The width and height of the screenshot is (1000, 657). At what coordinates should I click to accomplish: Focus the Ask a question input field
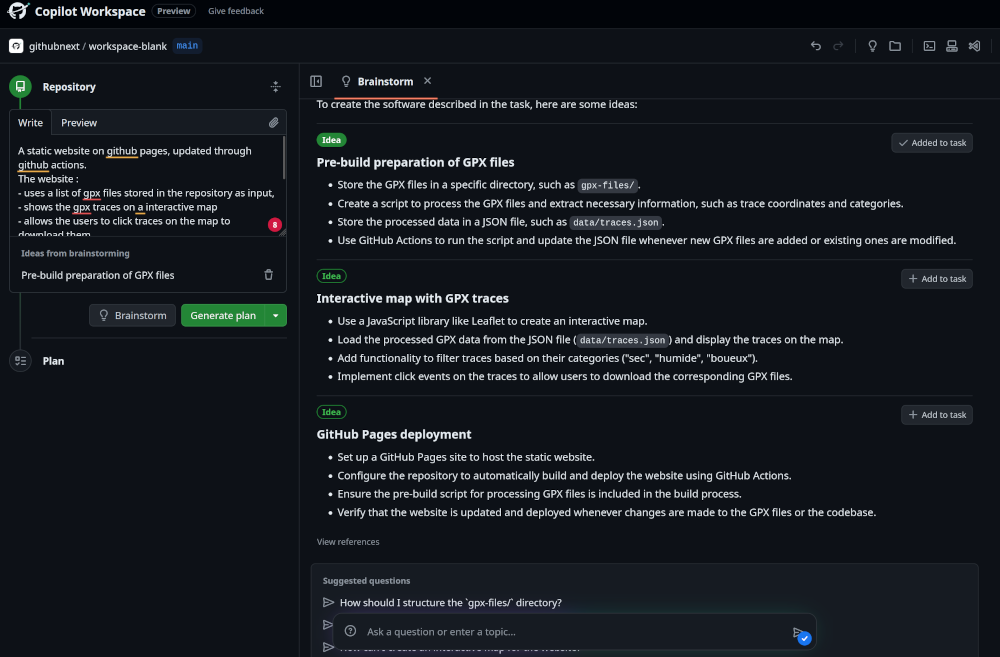574,631
